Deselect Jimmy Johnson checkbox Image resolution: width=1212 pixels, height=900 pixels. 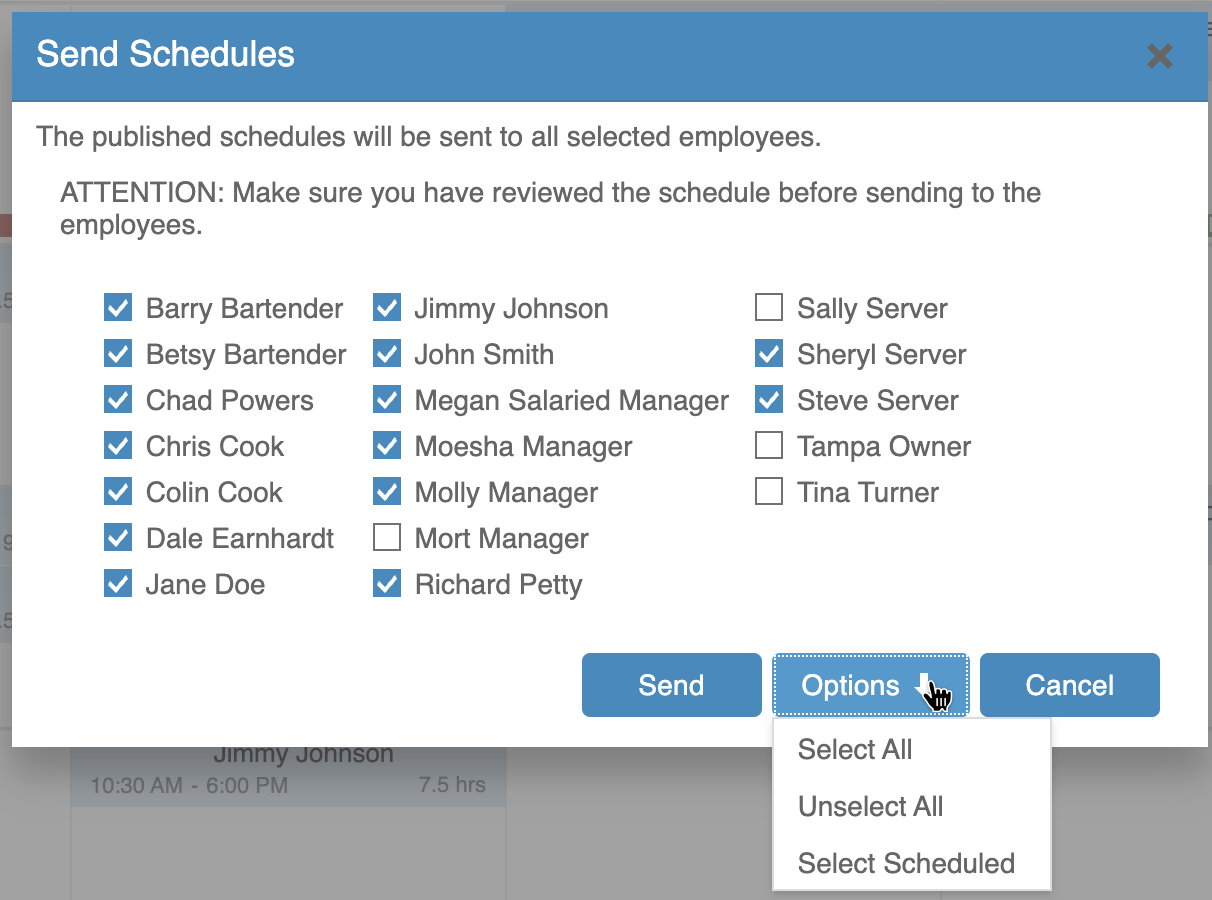(x=387, y=308)
